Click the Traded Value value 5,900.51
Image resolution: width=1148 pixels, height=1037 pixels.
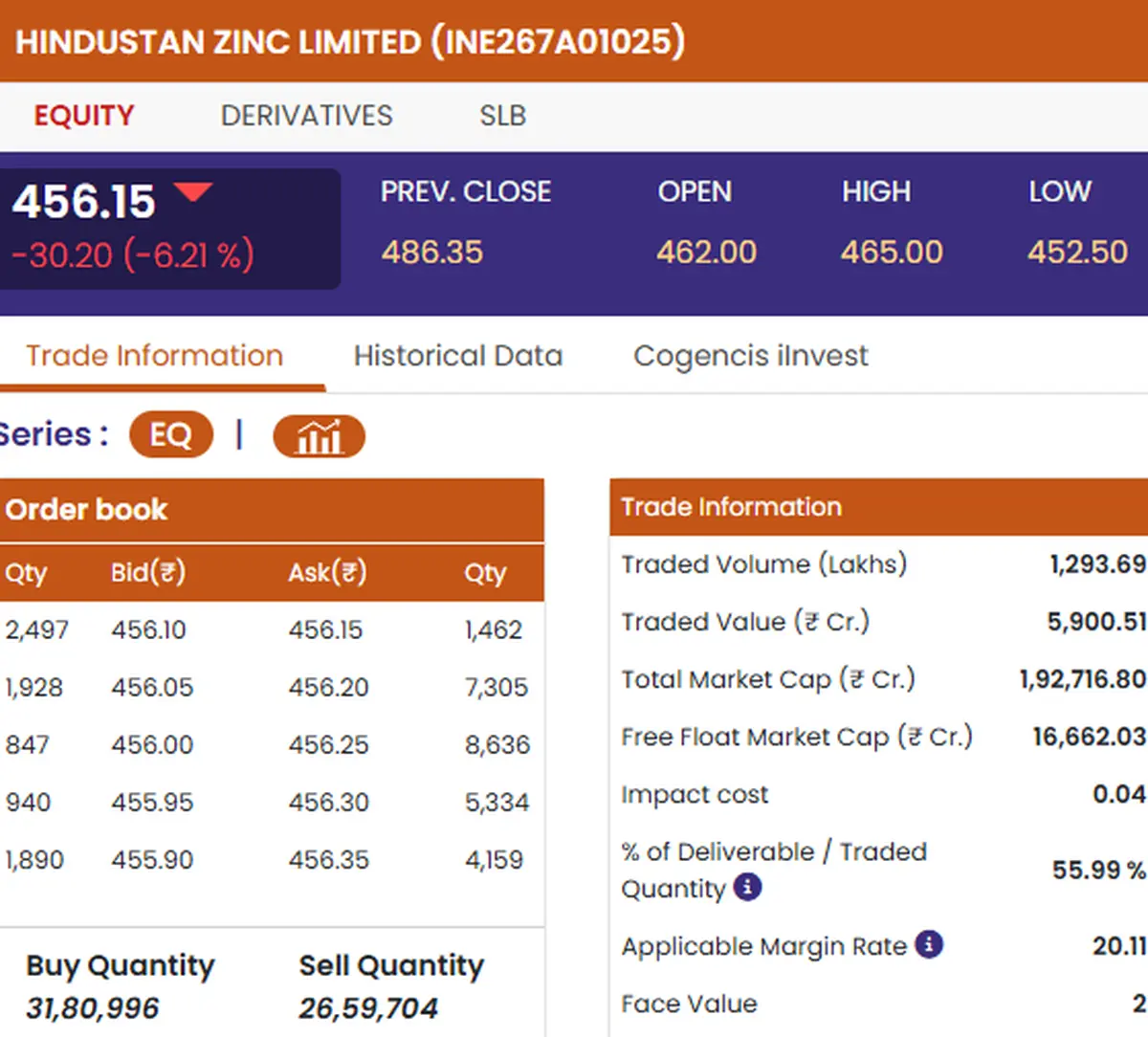coord(1097,622)
